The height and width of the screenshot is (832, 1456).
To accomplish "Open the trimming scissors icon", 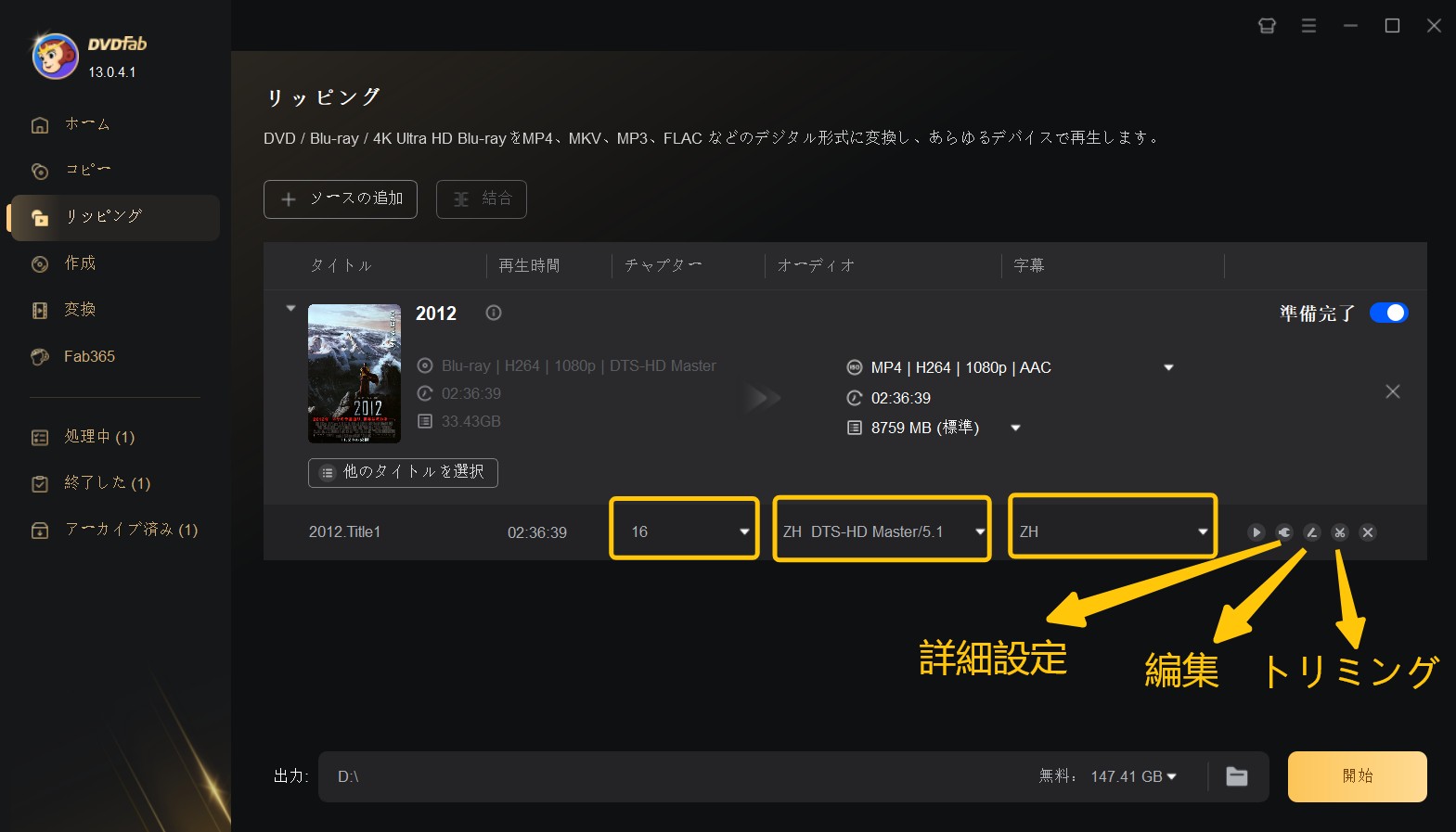I will [1339, 532].
